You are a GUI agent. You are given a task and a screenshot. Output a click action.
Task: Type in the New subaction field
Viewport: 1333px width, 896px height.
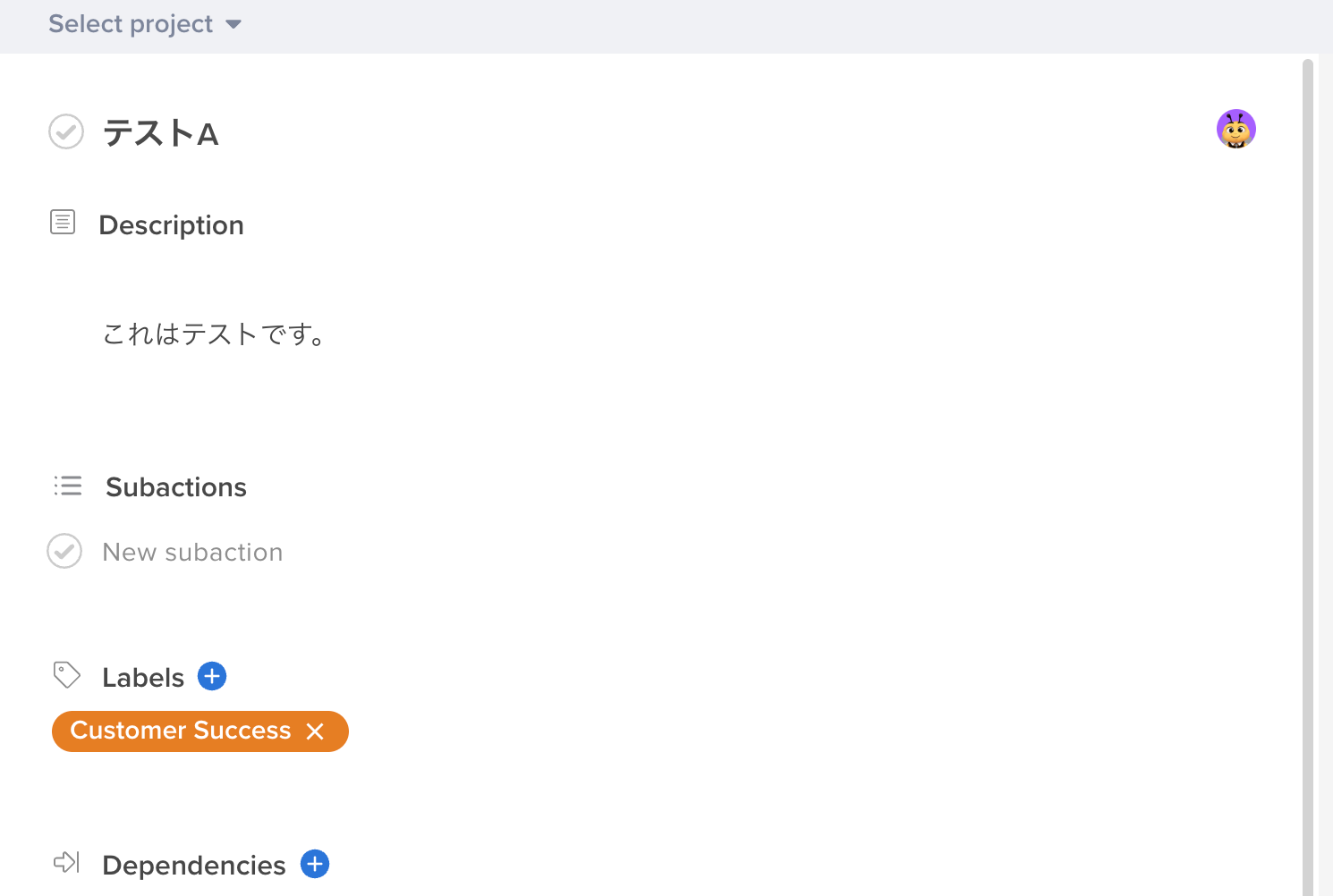[192, 553]
